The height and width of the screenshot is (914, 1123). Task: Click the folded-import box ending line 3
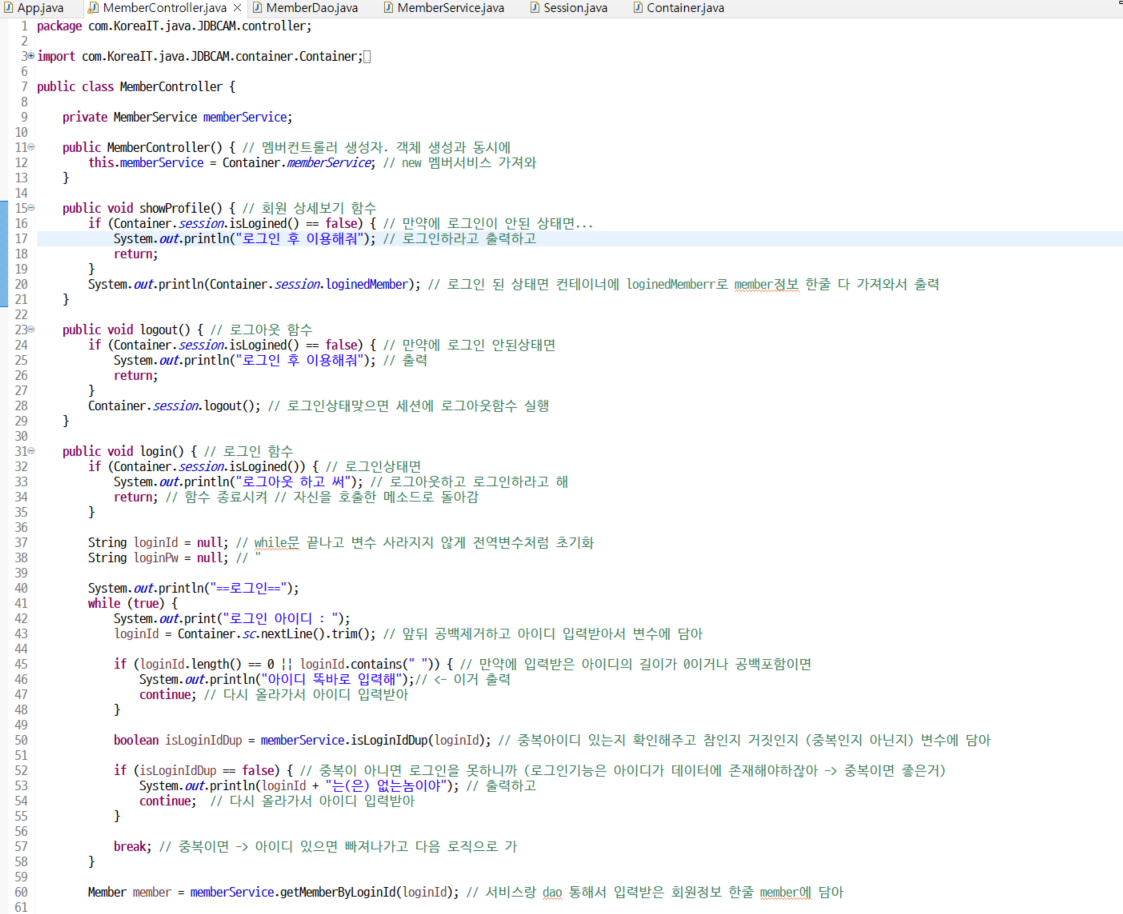(x=367, y=57)
